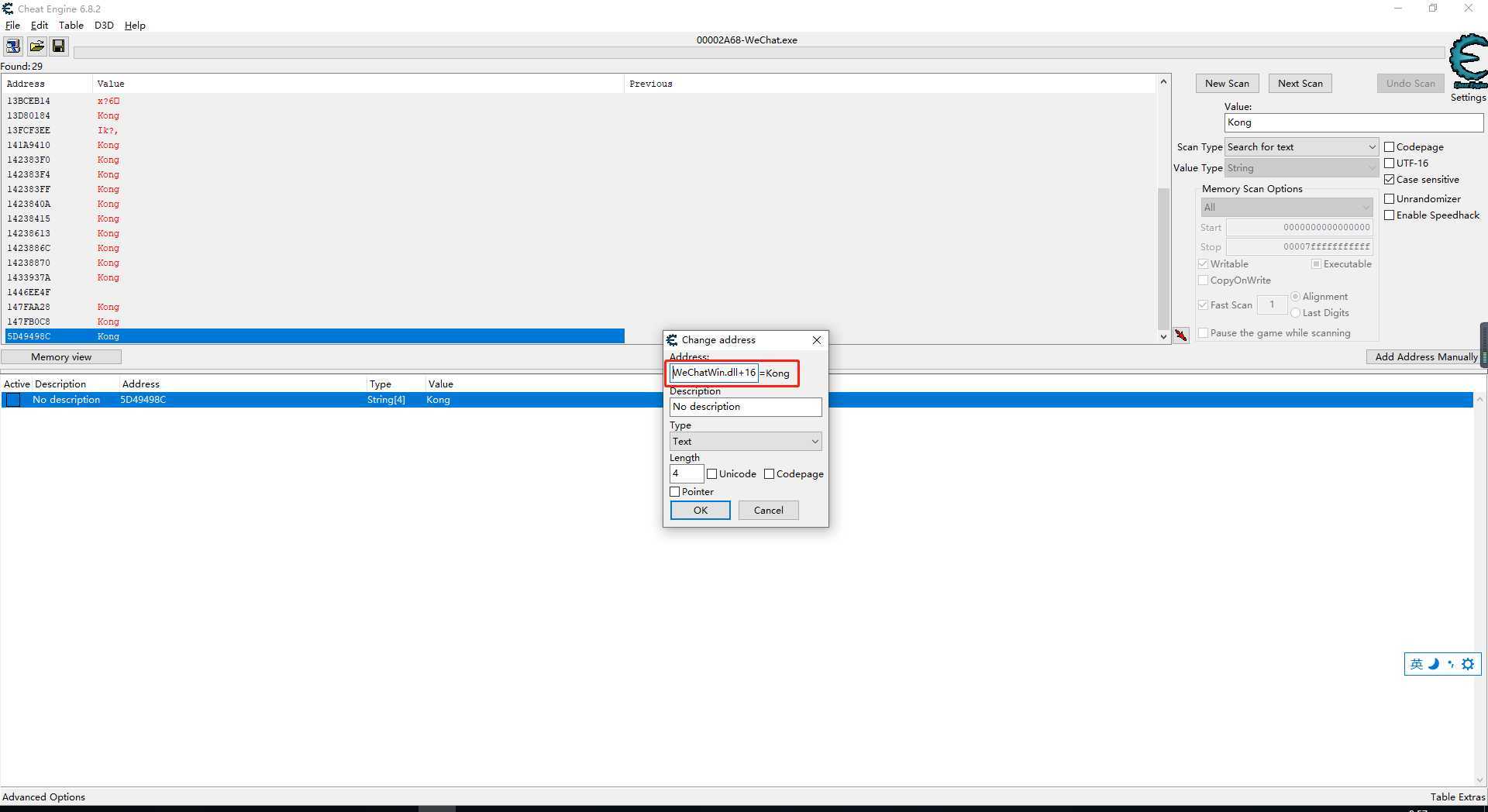Open Memory view
This screenshot has height=812, width=1488.
coord(61,357)
